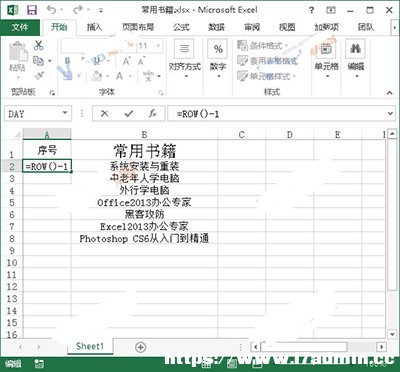Screen dimensions: 400x372
Task: Click the Copy icon in clipboard group
Action: [39, 61]
